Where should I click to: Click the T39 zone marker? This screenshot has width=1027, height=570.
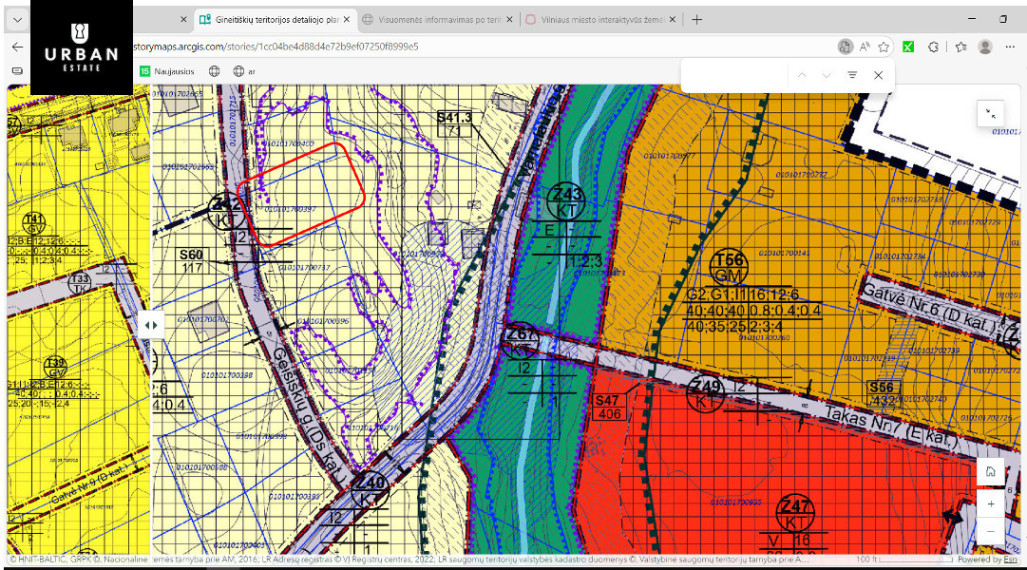click(56, 368)
